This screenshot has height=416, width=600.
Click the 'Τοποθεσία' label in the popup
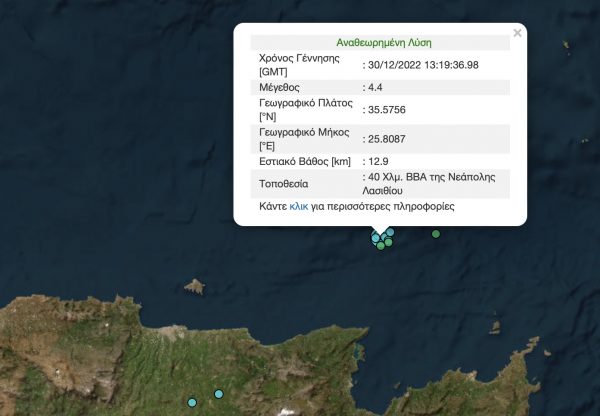[x=284, y=183]
